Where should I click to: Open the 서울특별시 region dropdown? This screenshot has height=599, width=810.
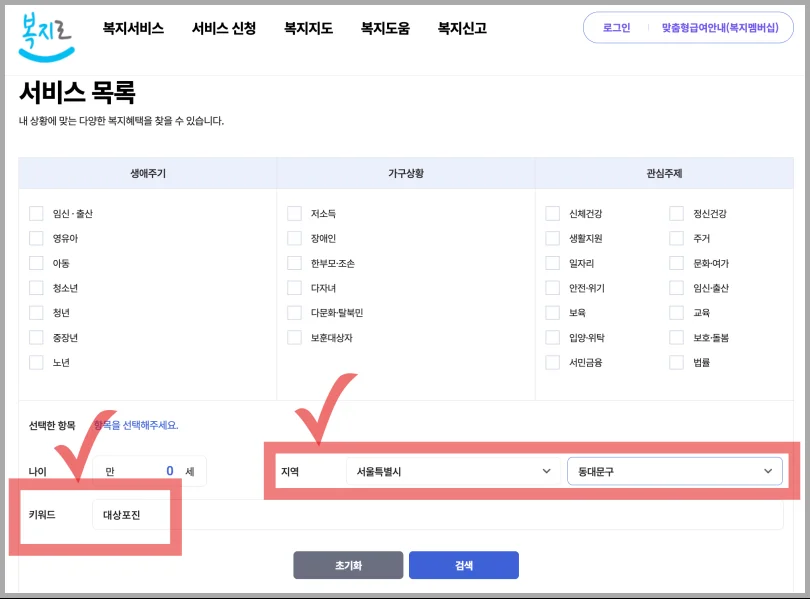(x=454, y=470)
